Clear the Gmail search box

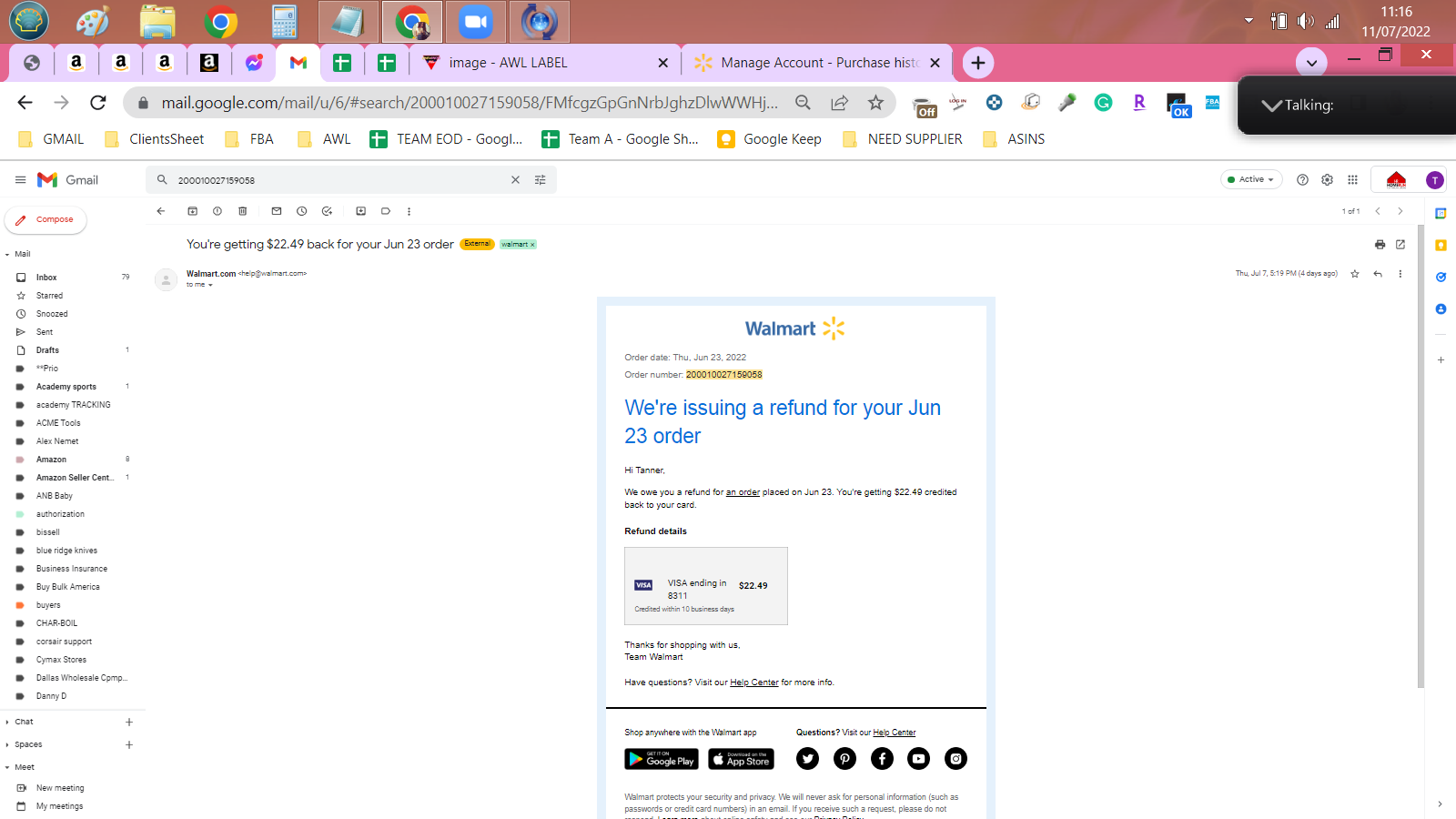(515, 180)
